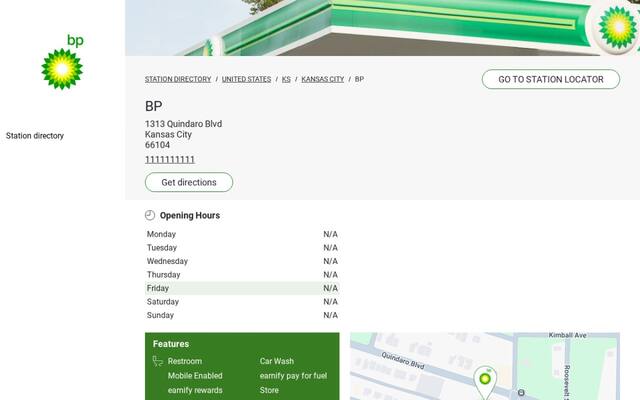Image resolution: width=640 pixels, height=400 pixels.
Task: Click the bp sunburst logo in sidebar
Action: 62,62
